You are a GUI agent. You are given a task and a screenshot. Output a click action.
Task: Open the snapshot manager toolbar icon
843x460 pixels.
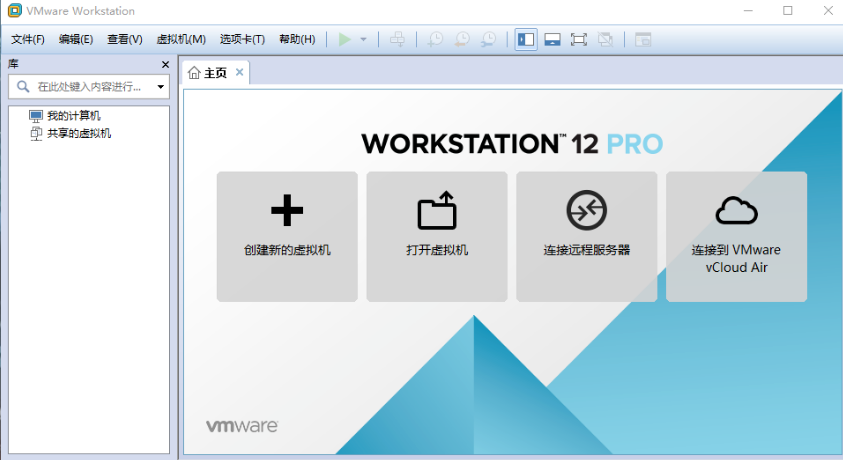488,39
